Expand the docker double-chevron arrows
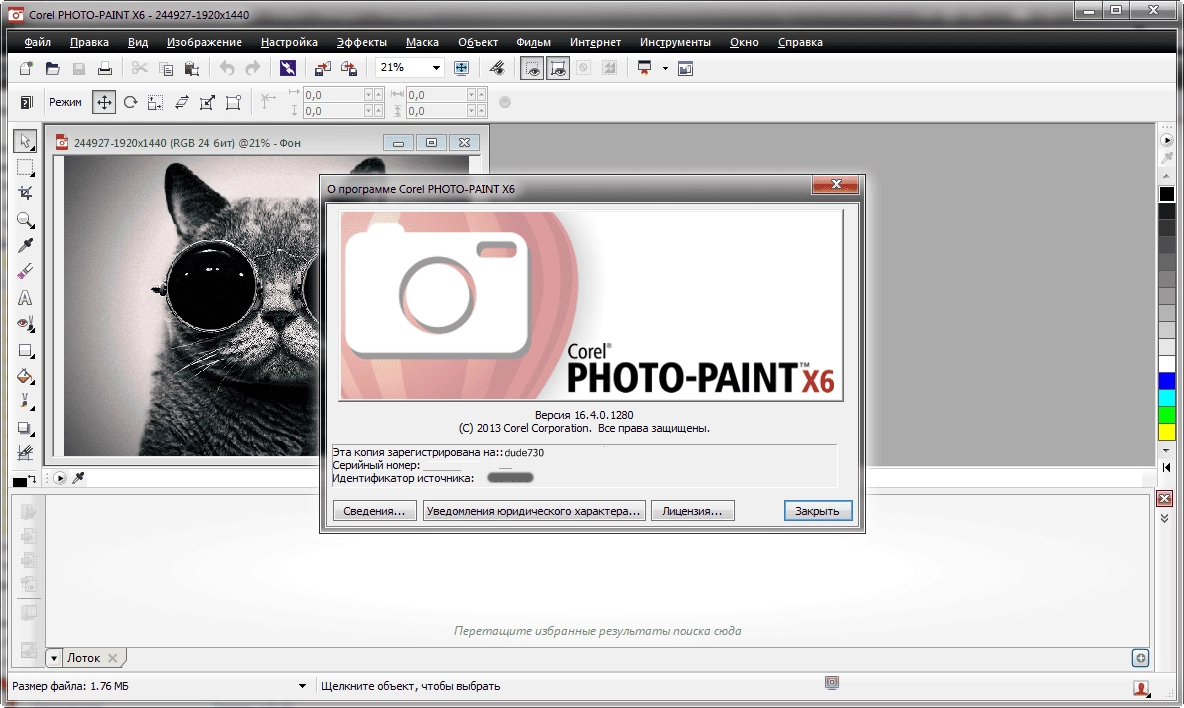This screenshot has height=708, width=1184. click(x=1164, y=518)
